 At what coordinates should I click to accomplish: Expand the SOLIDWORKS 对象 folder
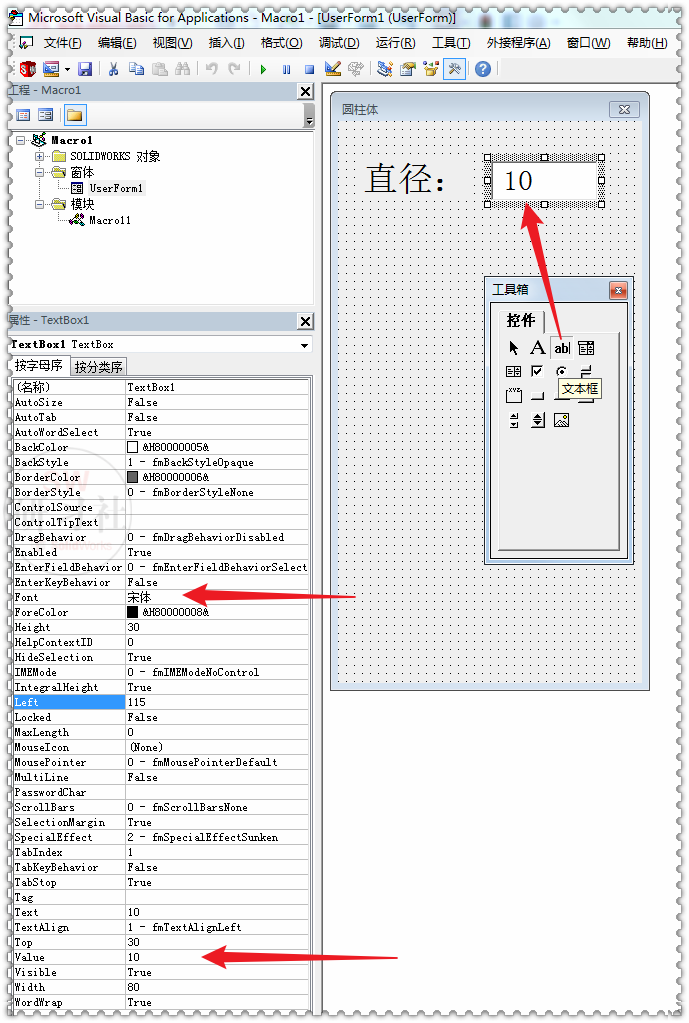(39, 157)
